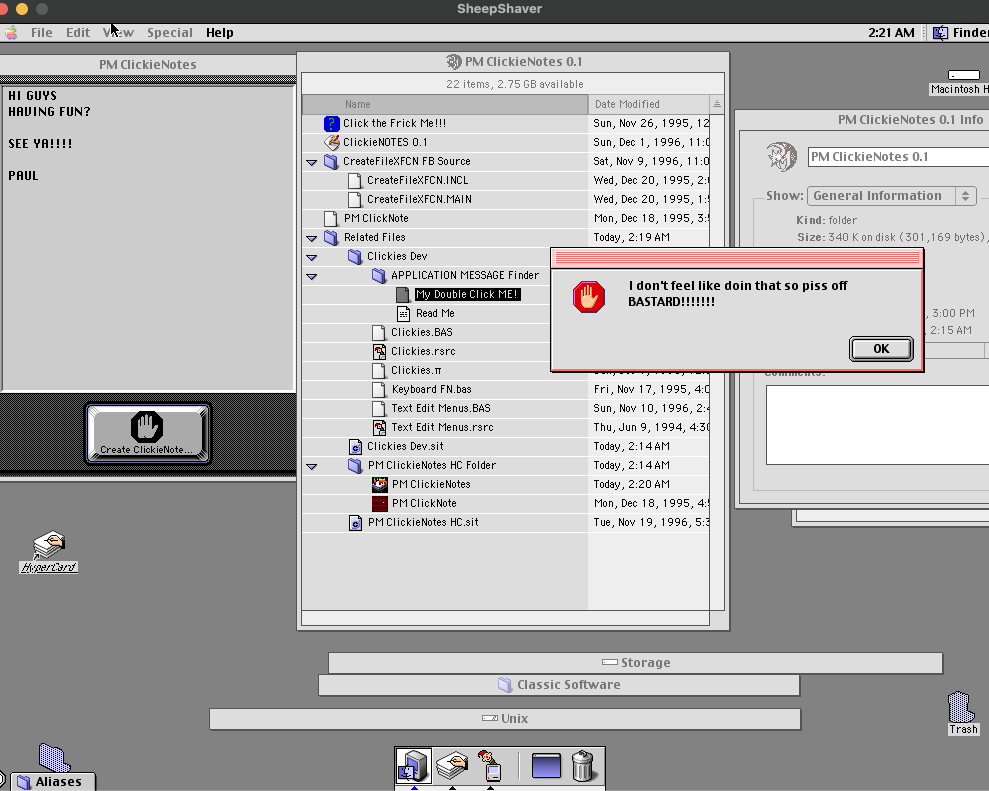Click the Read Me text document icon
Image resolution: width=989 pixels, height=791 pixels.
403,313
